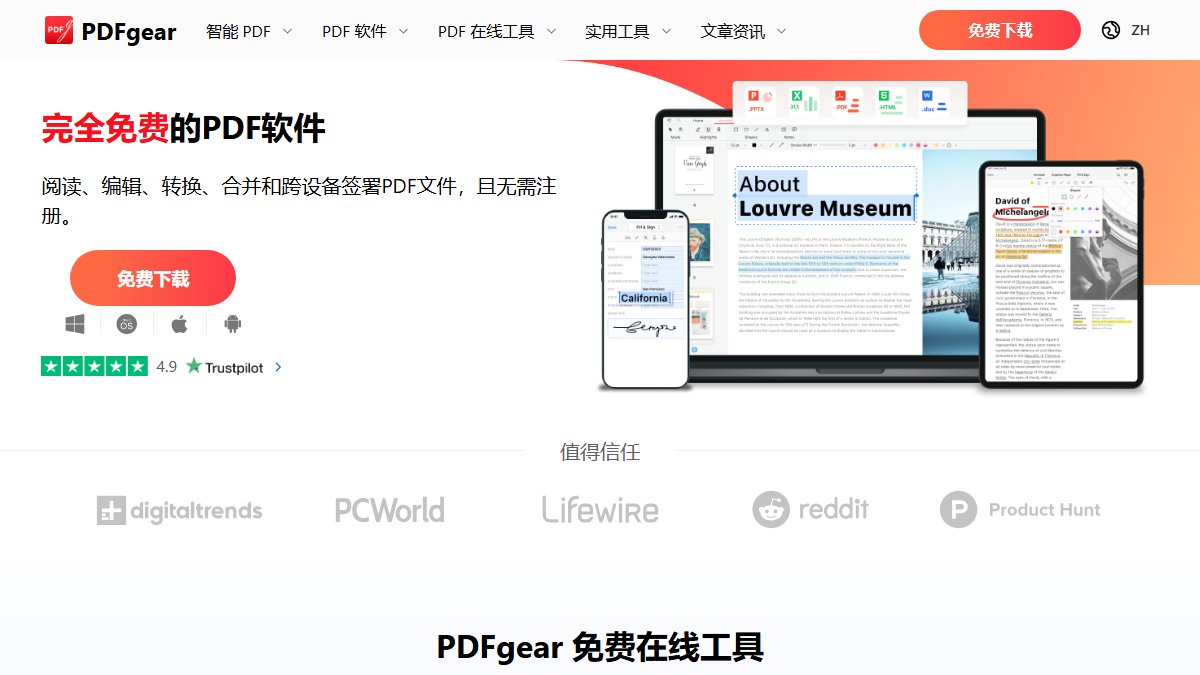Image resolution: width=1200 pixels, height=675 pixels.
Task: Click the 值得信任 section heading
Action: [600, 452]
